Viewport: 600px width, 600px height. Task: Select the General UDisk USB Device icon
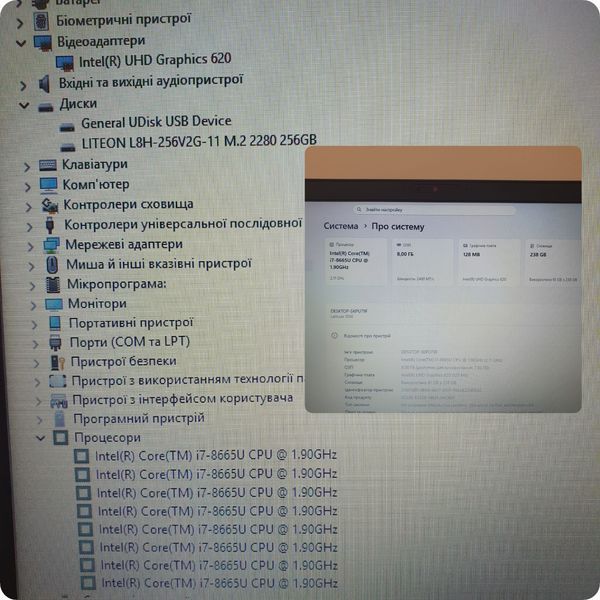(x=67, y=127)
